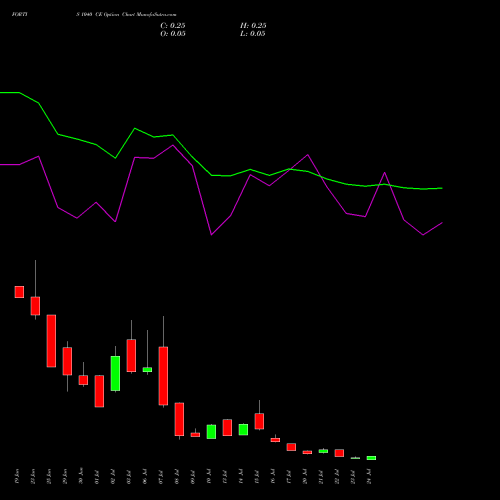Viewport: 500px width, 500px height.
Task: Select the tall red candle above 07 Jul
Action: tap(163, 376)
